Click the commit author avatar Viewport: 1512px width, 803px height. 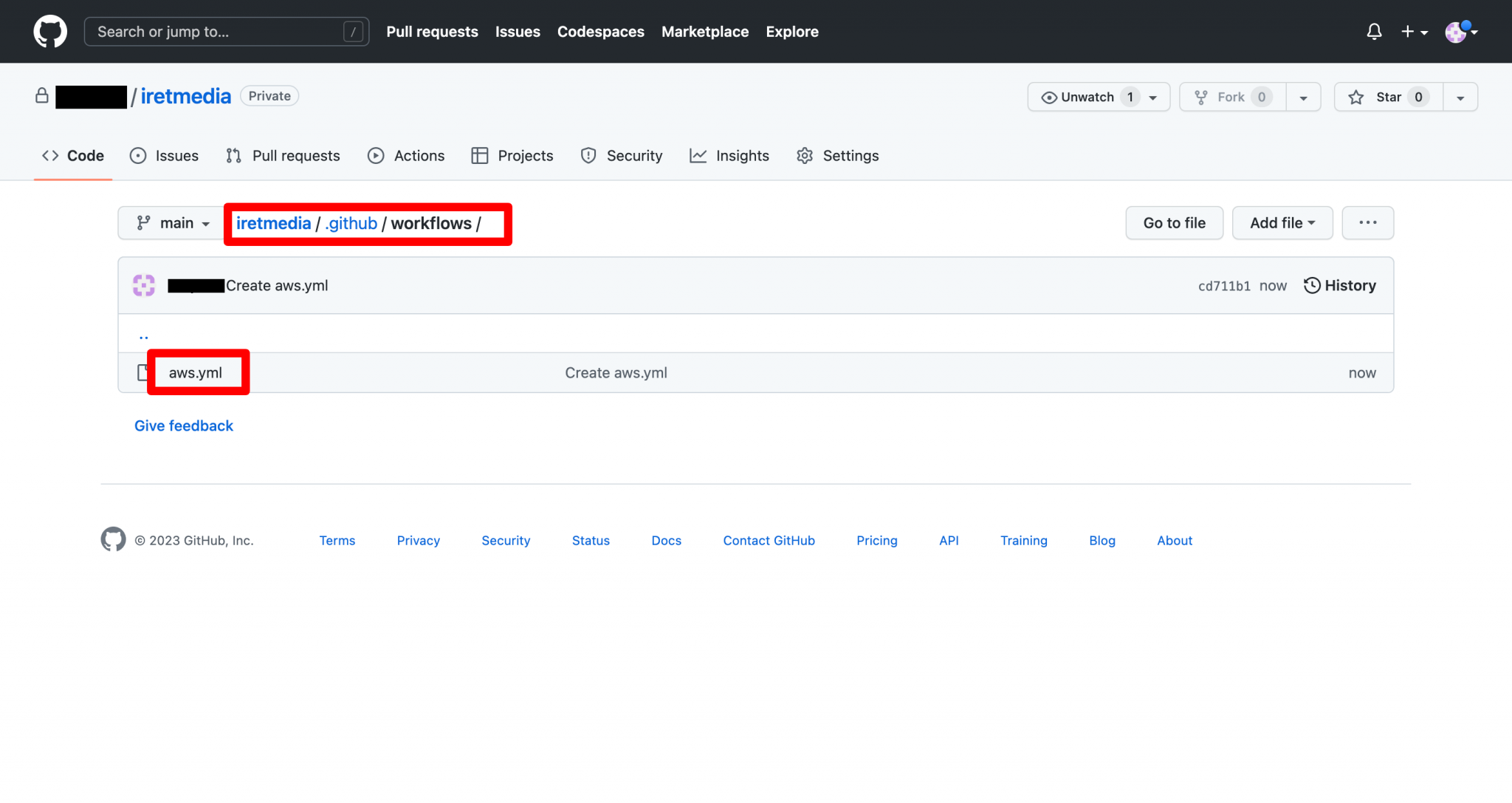(143, 285)
